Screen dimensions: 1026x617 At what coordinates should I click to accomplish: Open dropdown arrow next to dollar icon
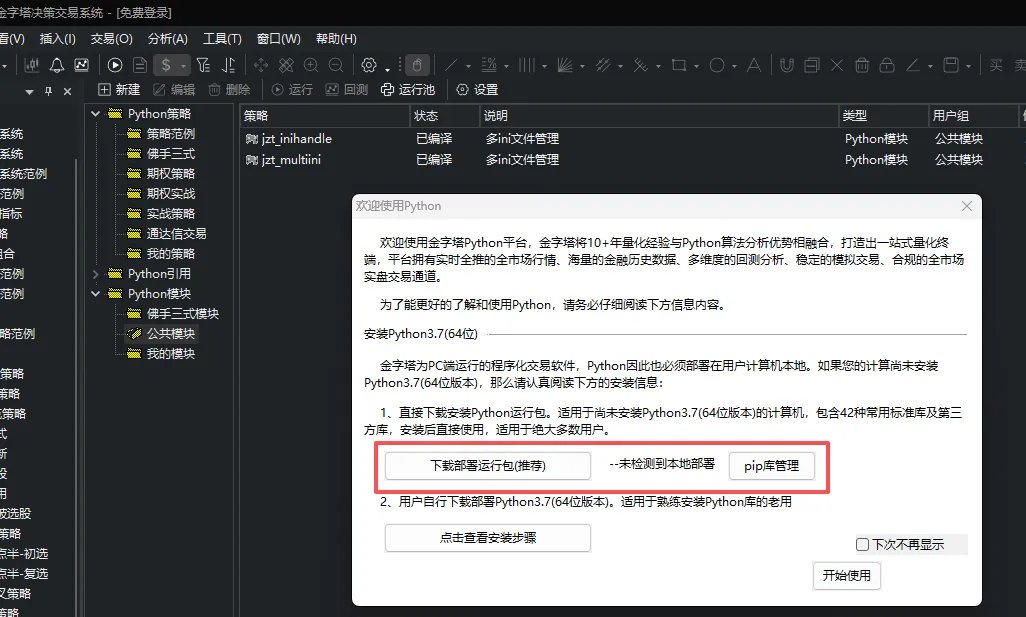point(183,65)
